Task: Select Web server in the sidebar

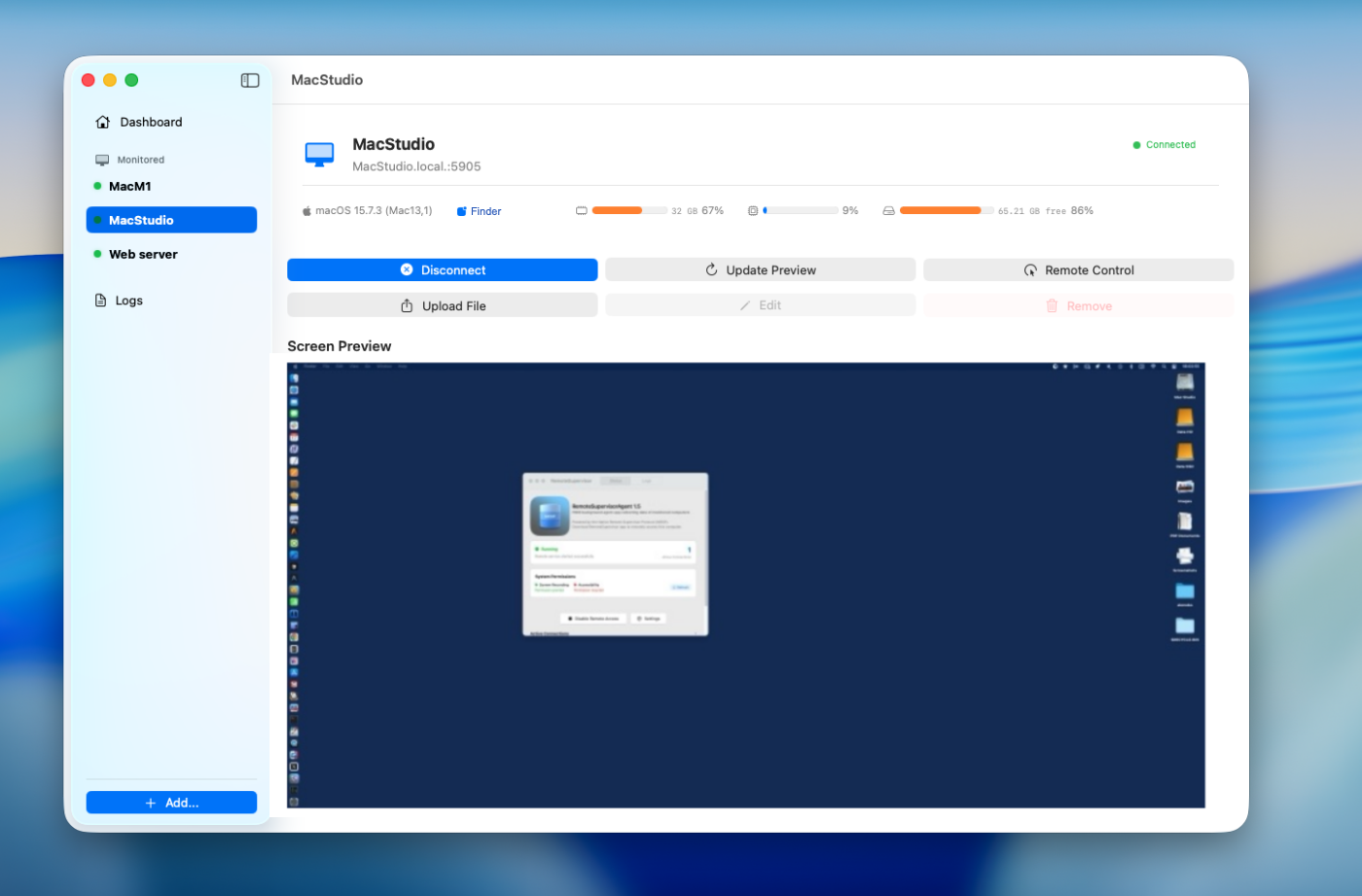Action: (143, 255)
